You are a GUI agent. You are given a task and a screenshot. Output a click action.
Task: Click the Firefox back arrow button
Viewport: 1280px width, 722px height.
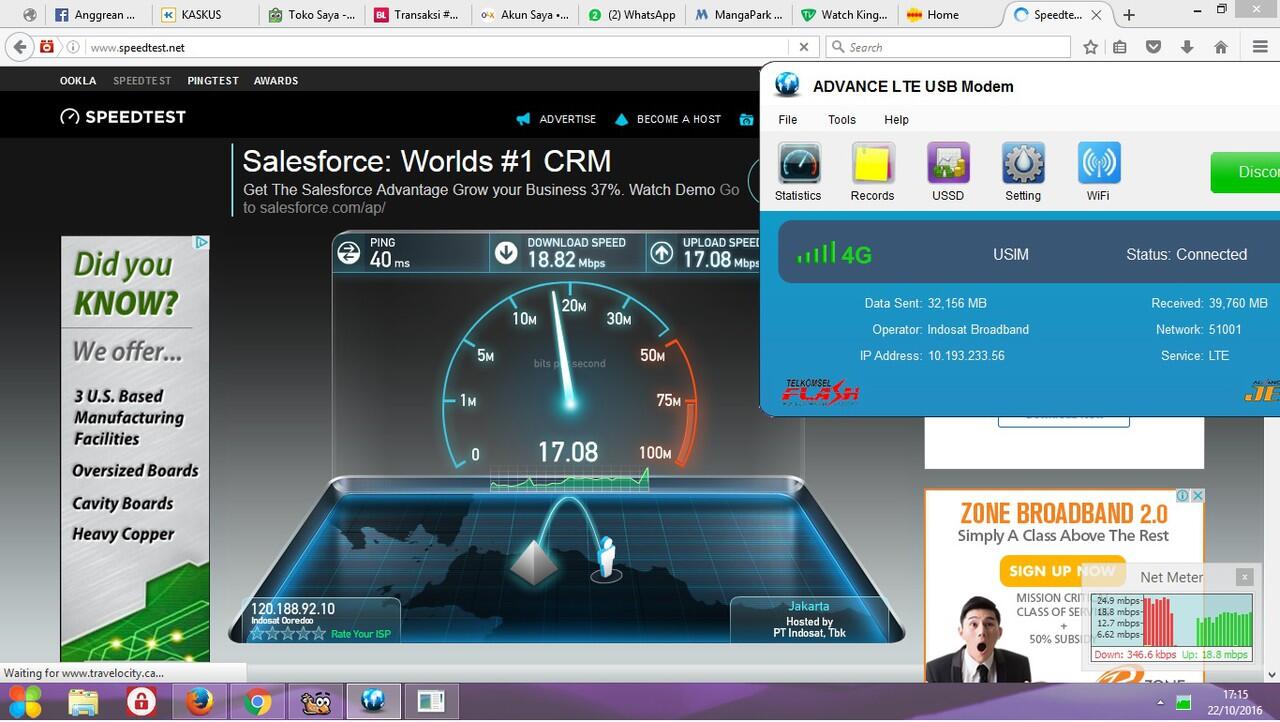pyautogui.click(x=20, y=47)
